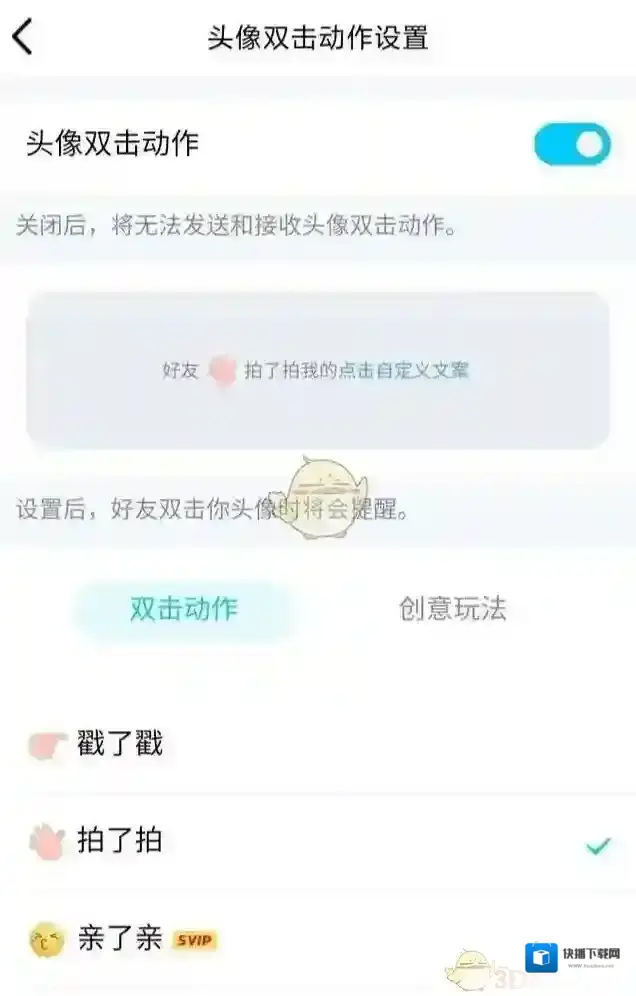Tap the kissing emoji icon beside 亲了亲
The width and height of the screenshot is (636, 996).
[x=47, y=939]
